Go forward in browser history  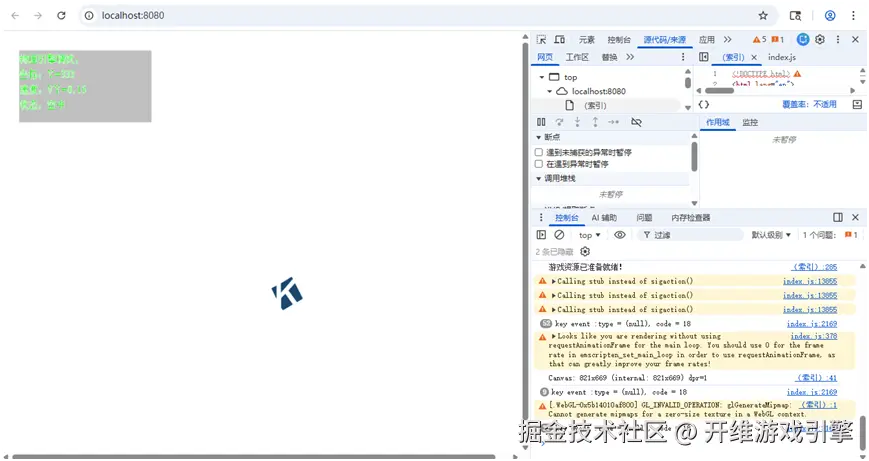click(38, 16)
